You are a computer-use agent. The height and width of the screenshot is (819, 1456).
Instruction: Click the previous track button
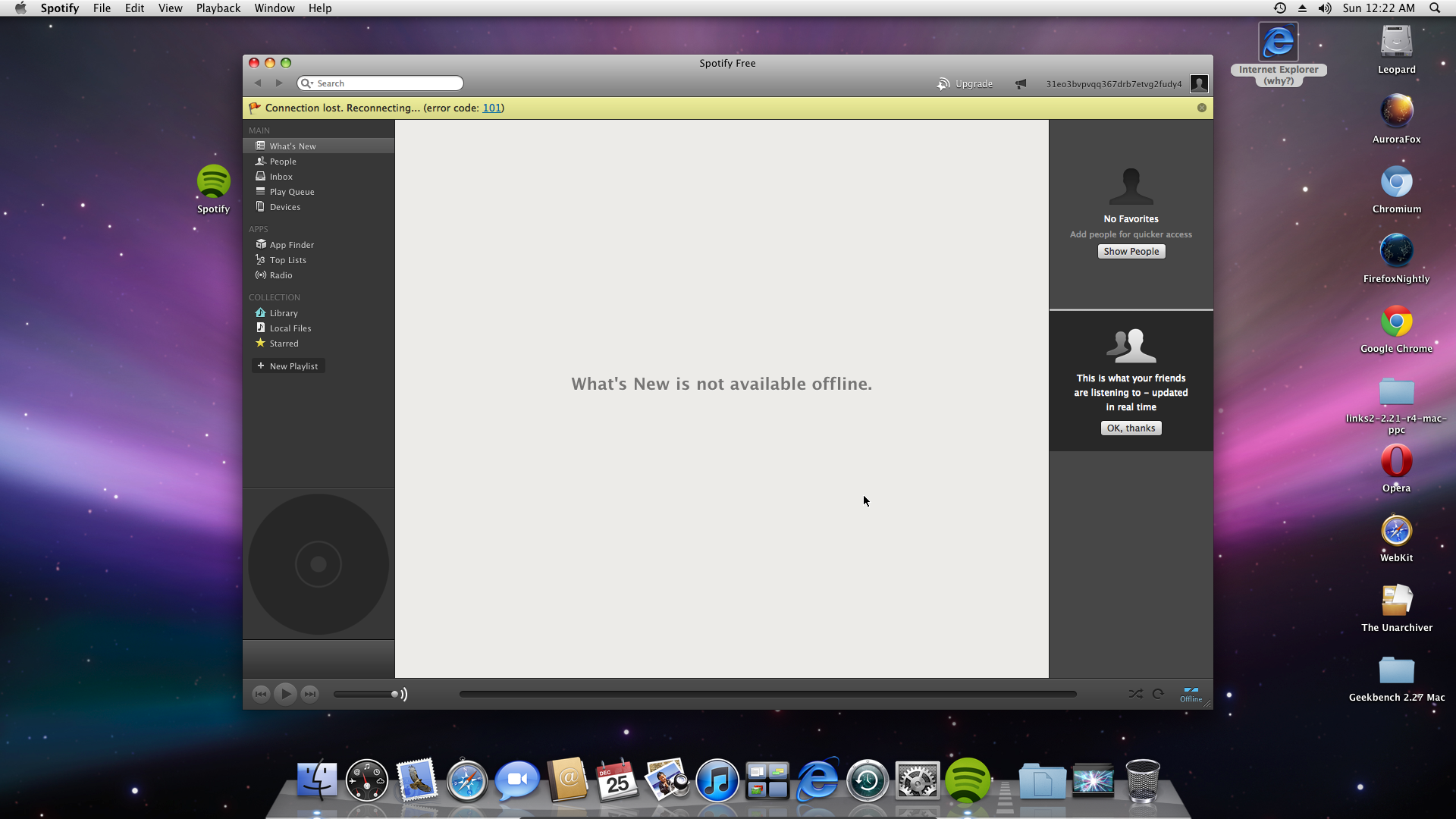260,694
